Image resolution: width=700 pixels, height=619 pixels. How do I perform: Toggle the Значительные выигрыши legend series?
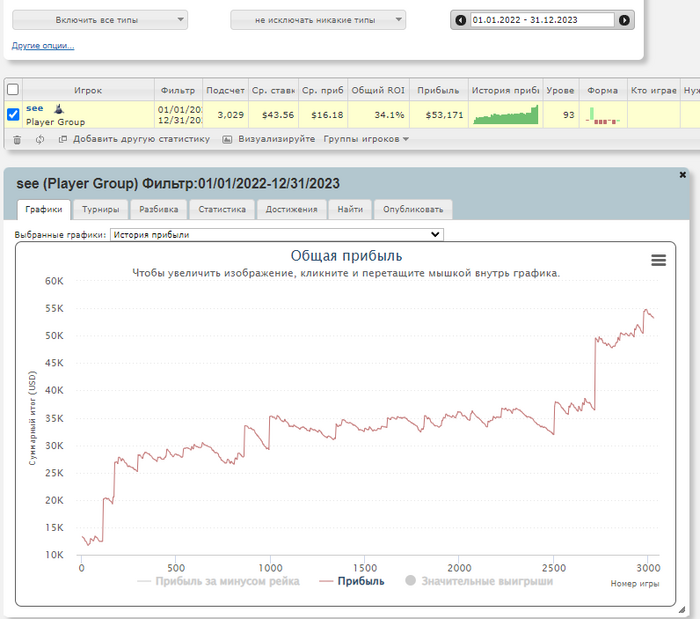[x=479, y=581]
